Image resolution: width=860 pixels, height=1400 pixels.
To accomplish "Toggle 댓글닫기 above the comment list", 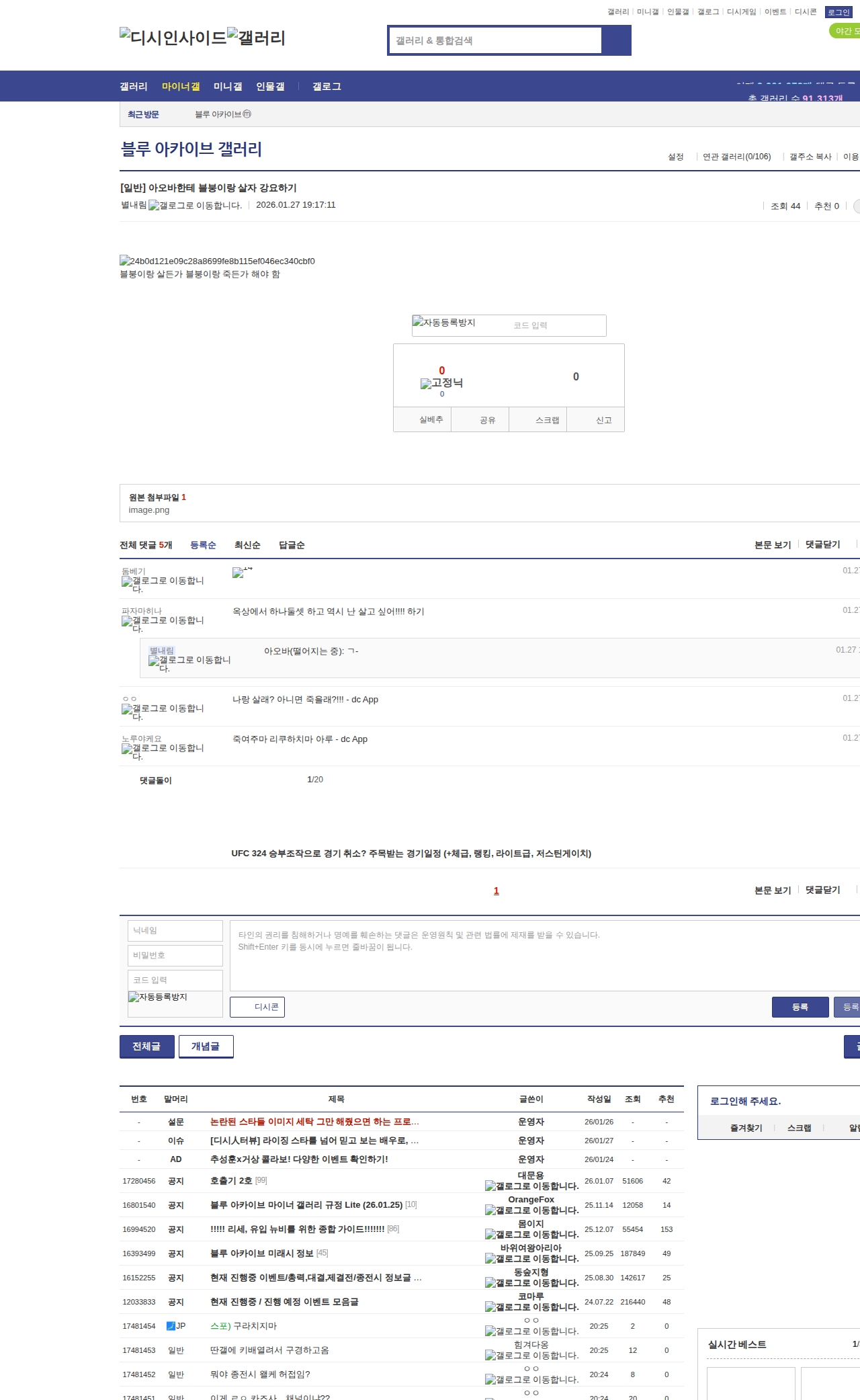I will [x=822, y=544].
